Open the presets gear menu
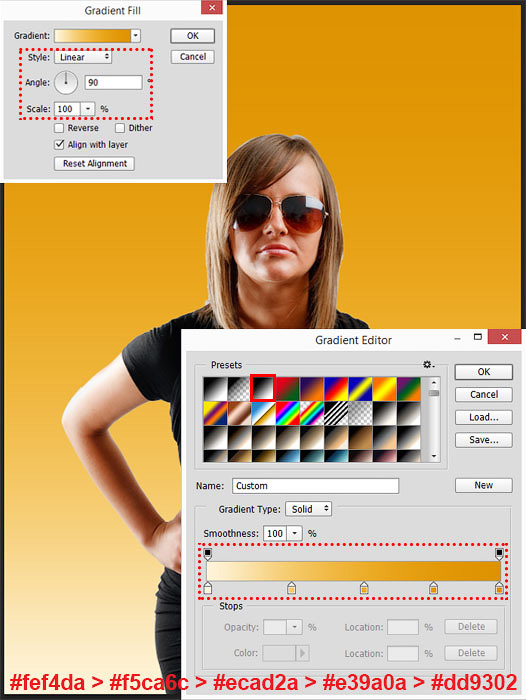The image size is (526, 700). [x=428, y=365]
